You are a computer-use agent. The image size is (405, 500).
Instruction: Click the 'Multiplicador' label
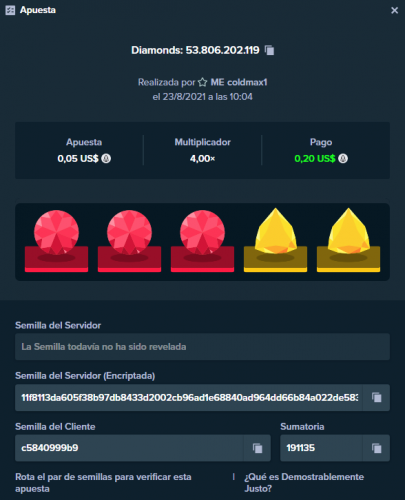coord(202,142)
